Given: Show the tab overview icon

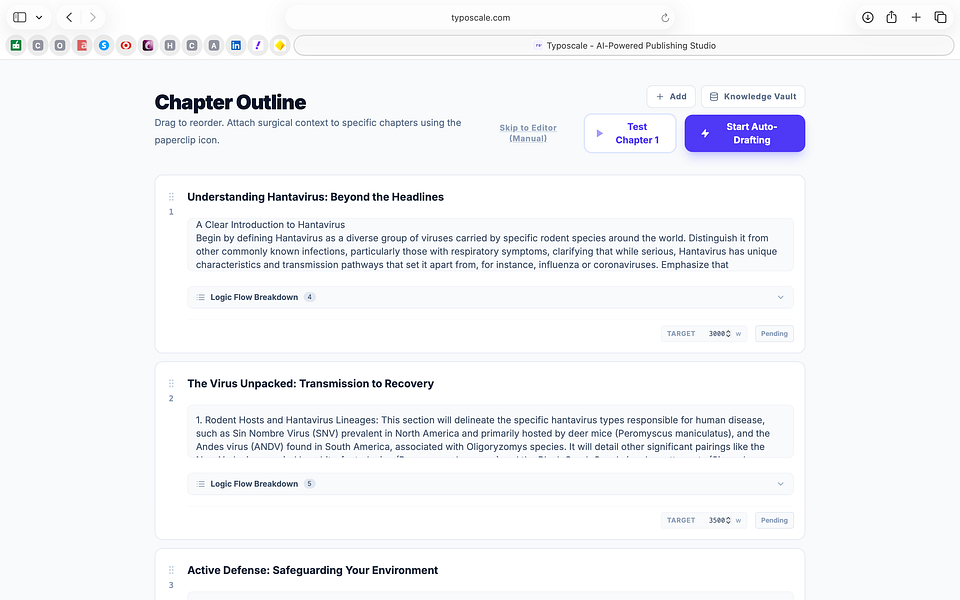Looking at the screenshot, I should [940, 17].
